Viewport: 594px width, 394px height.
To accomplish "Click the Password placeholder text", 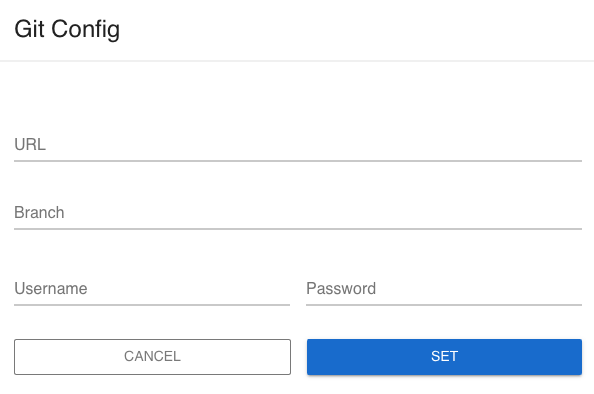I will [341, 288].
